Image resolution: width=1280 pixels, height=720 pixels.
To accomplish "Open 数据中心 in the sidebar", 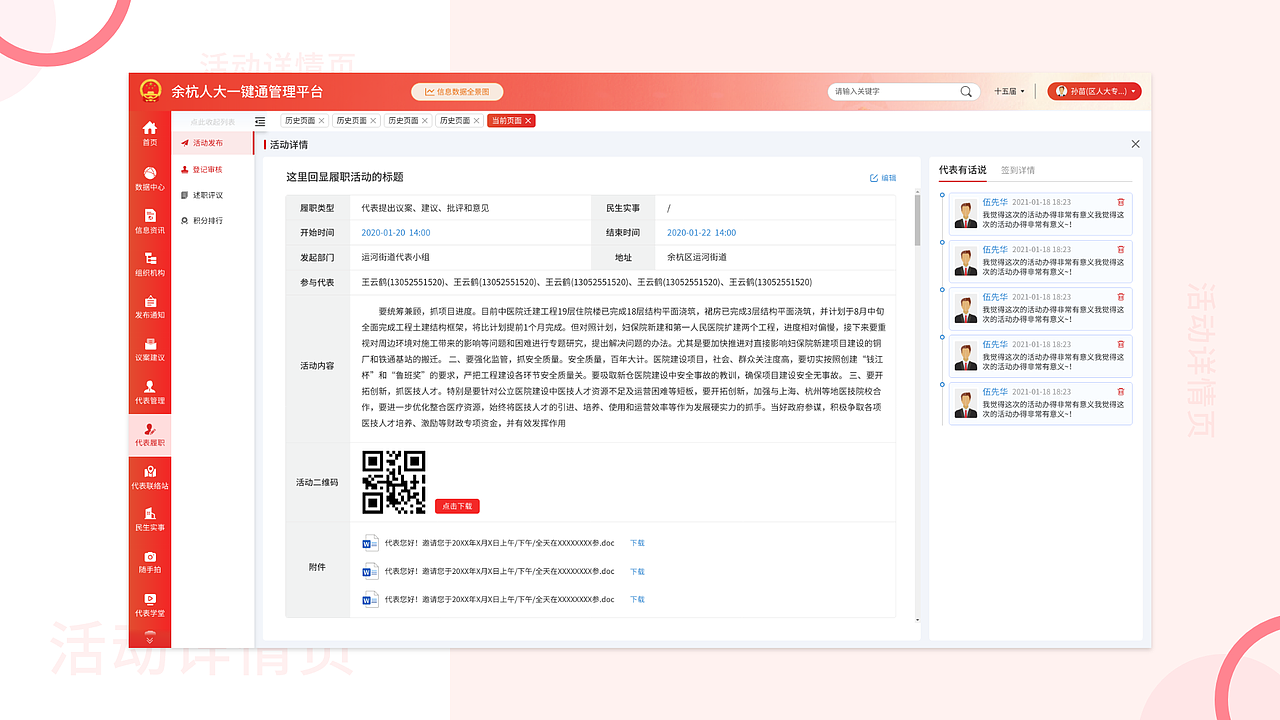I will (150, 179).
